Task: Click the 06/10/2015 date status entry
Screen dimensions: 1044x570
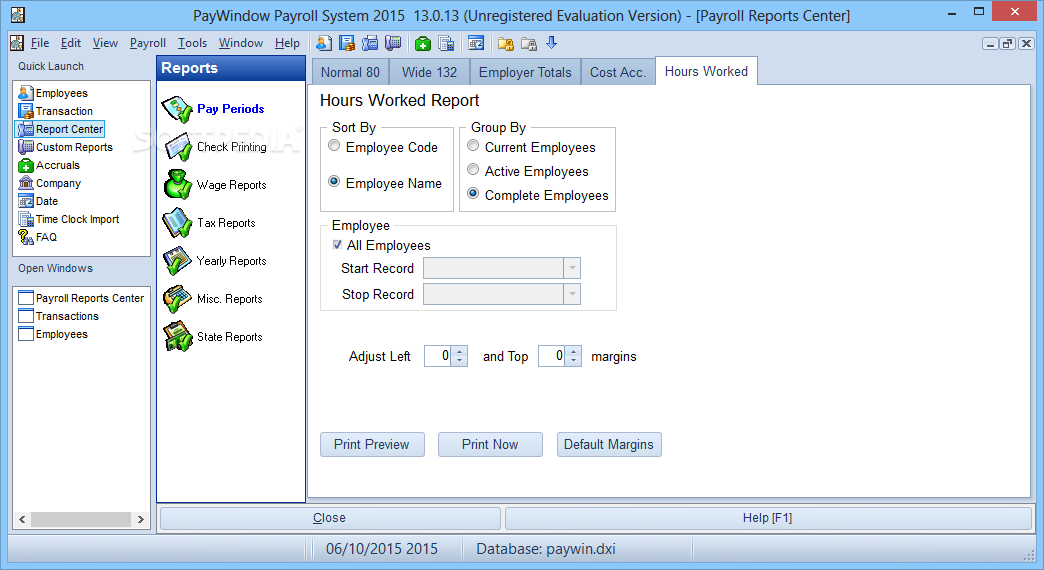Action: (x=382, y=549)
